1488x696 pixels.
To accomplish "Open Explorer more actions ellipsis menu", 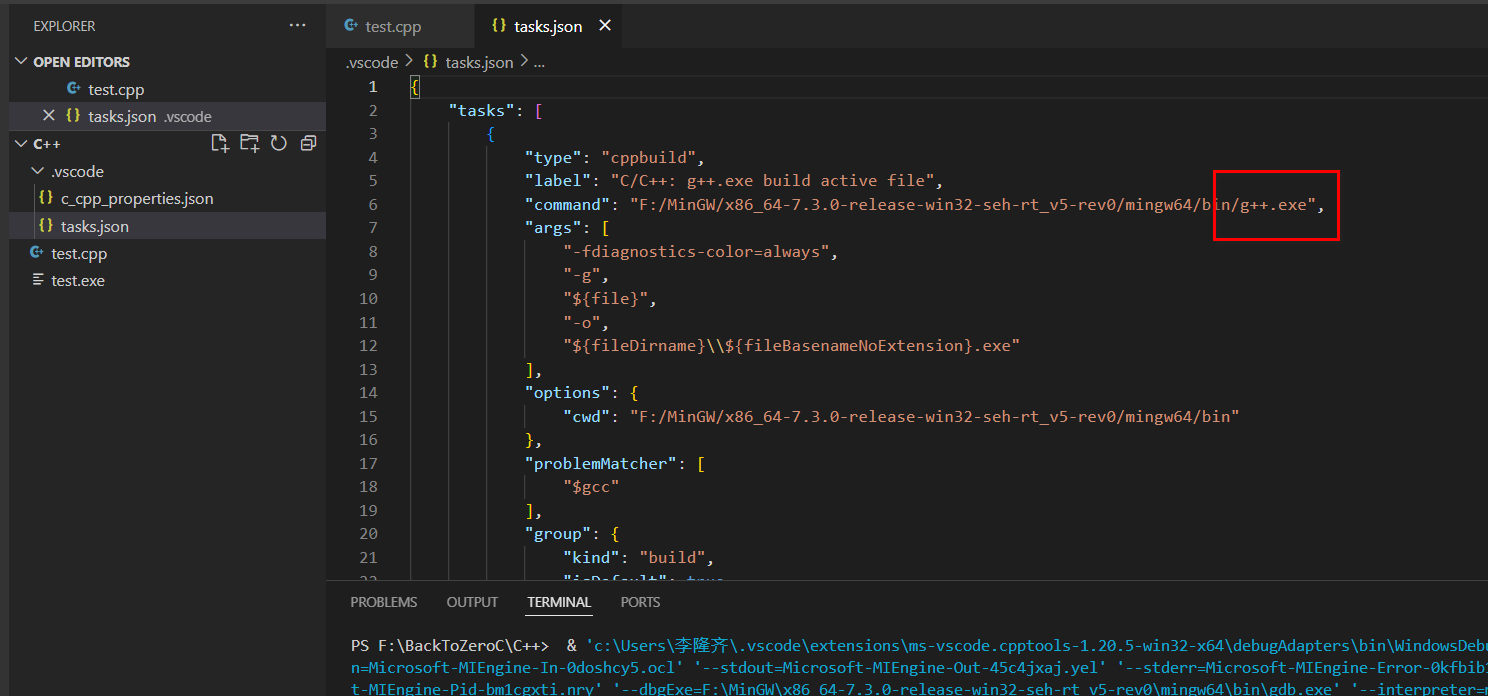I will coord(298,25).
